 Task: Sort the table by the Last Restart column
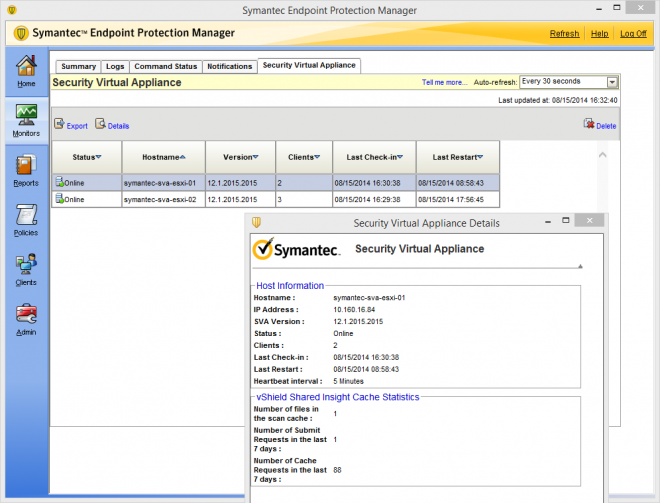(x=458, y=157)
